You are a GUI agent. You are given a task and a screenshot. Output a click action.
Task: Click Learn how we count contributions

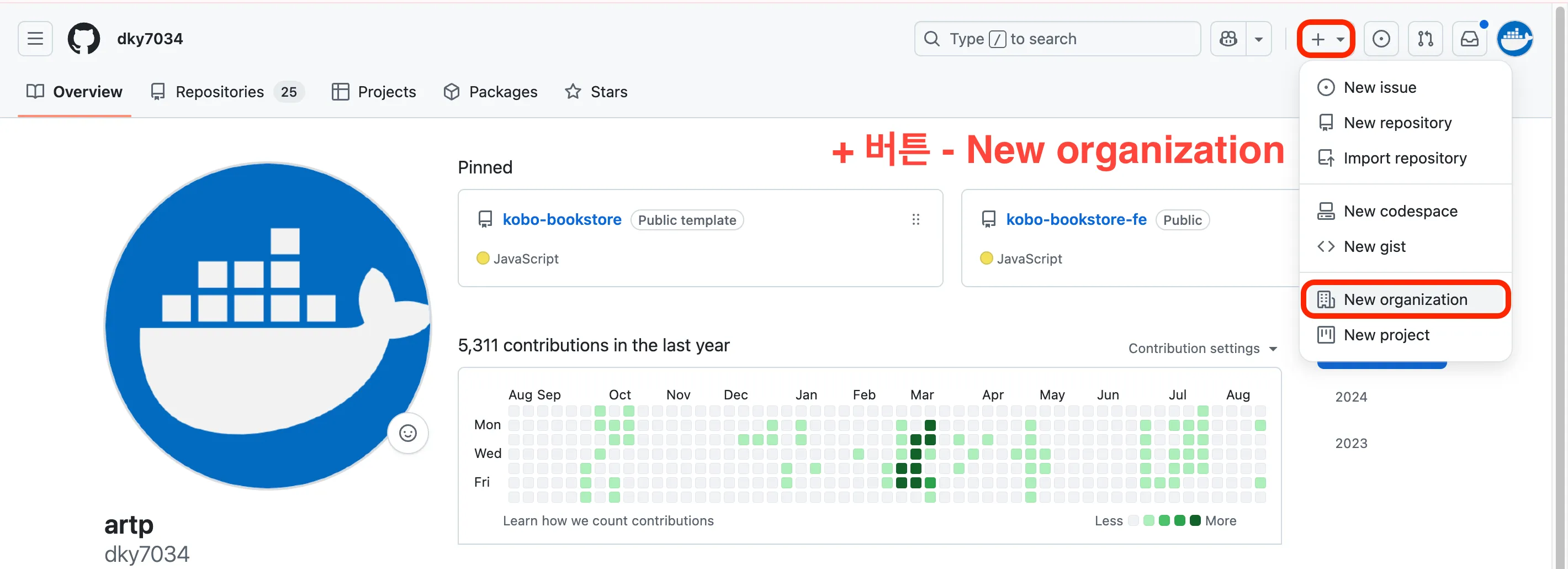pos(607,521)
